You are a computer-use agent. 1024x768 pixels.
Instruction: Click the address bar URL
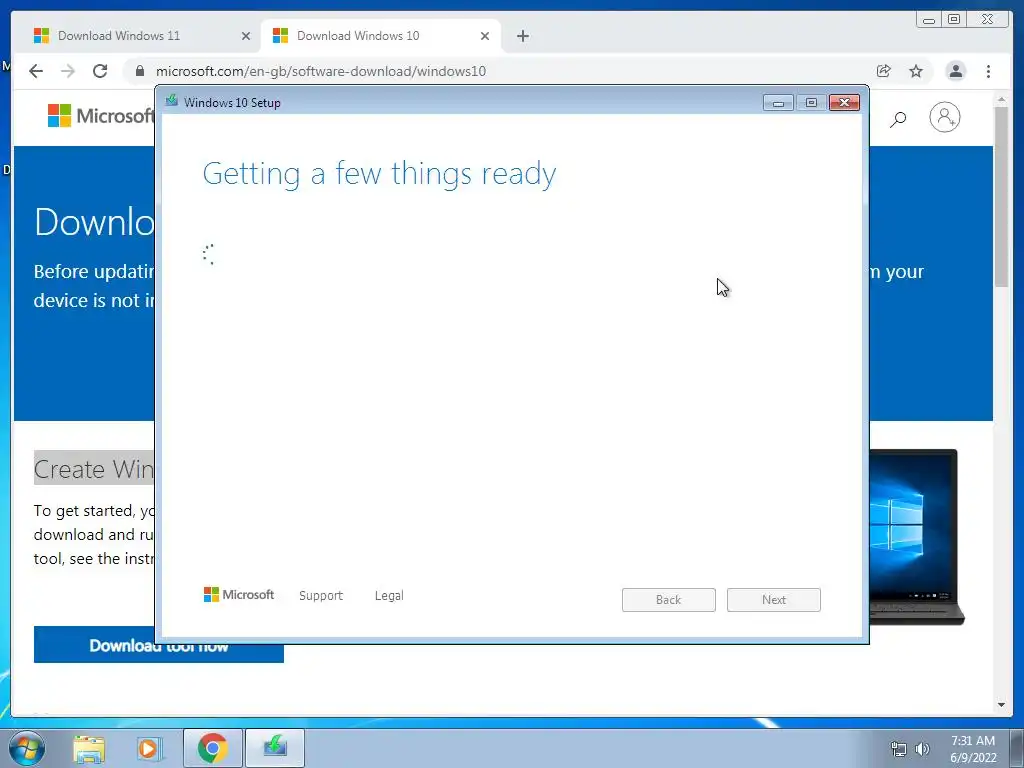point(321,71)
